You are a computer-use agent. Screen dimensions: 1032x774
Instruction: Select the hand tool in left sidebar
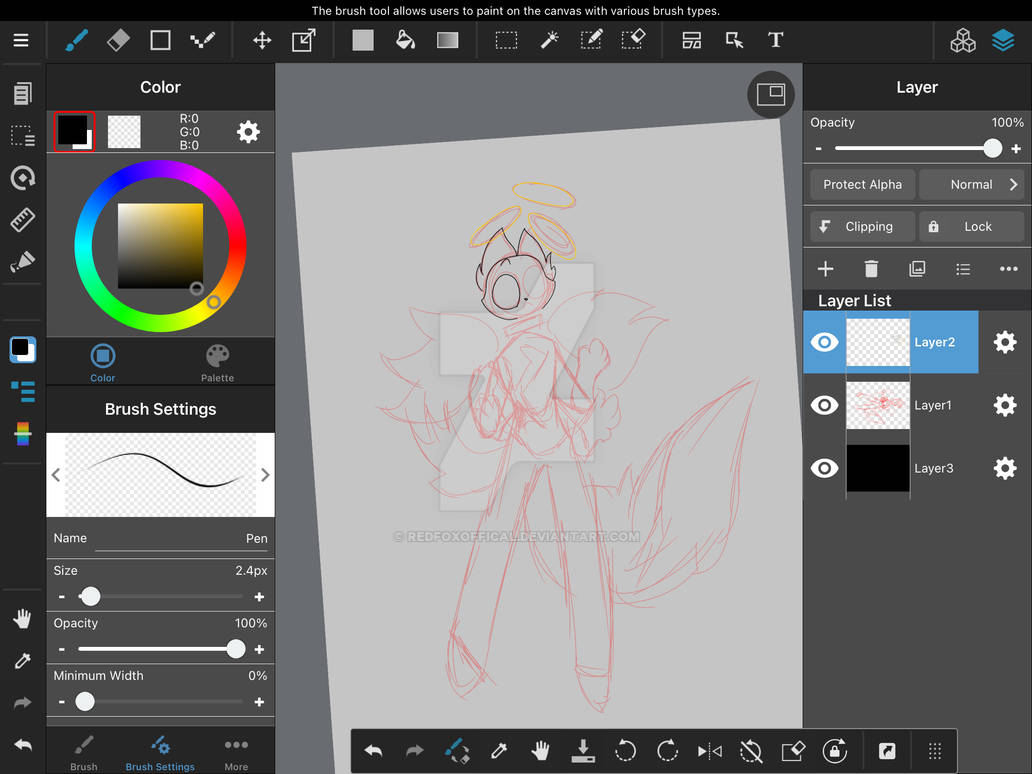click(x=22, y=619)
